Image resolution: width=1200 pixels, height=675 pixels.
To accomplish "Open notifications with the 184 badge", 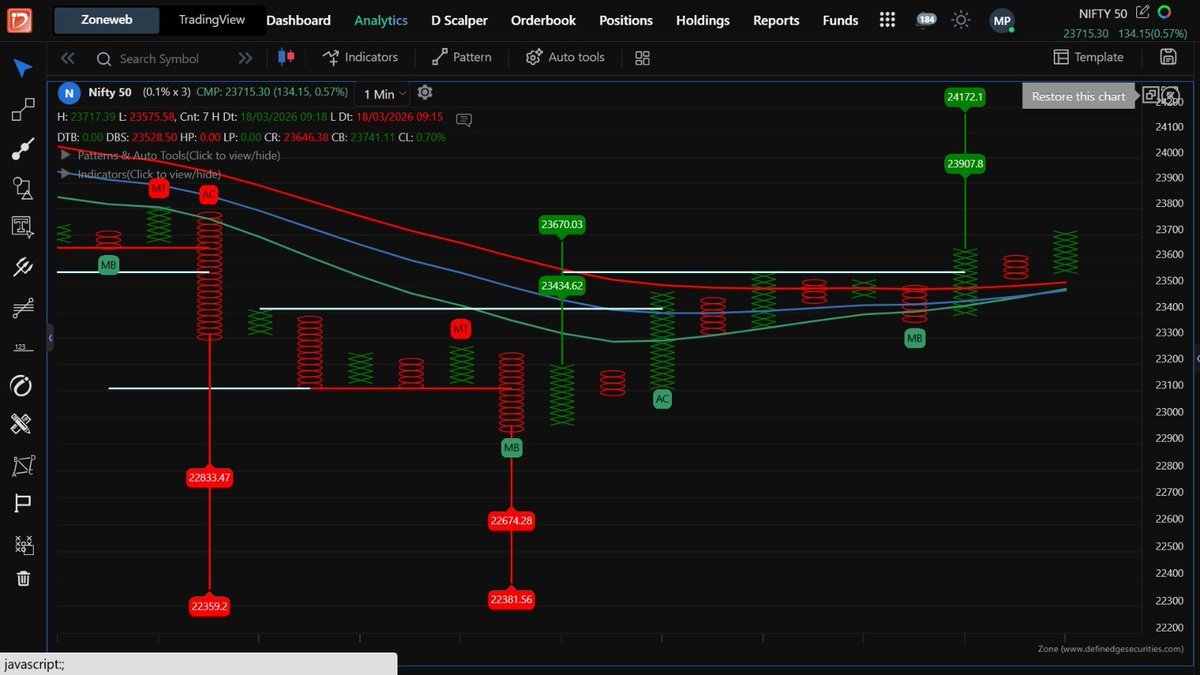I will [927, 20].
